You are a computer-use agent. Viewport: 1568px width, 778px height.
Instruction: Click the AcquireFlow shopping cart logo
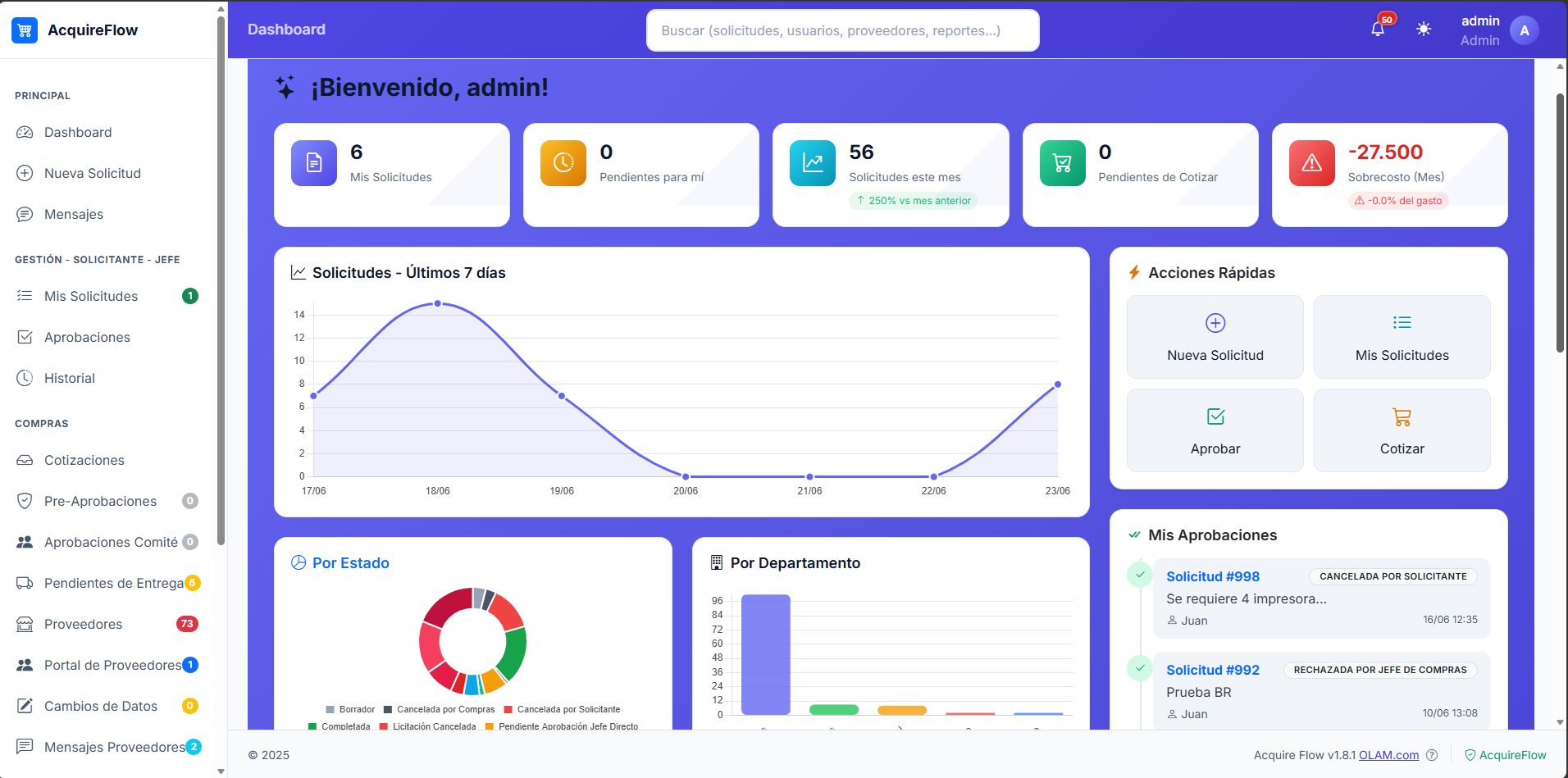pos(25,30)
